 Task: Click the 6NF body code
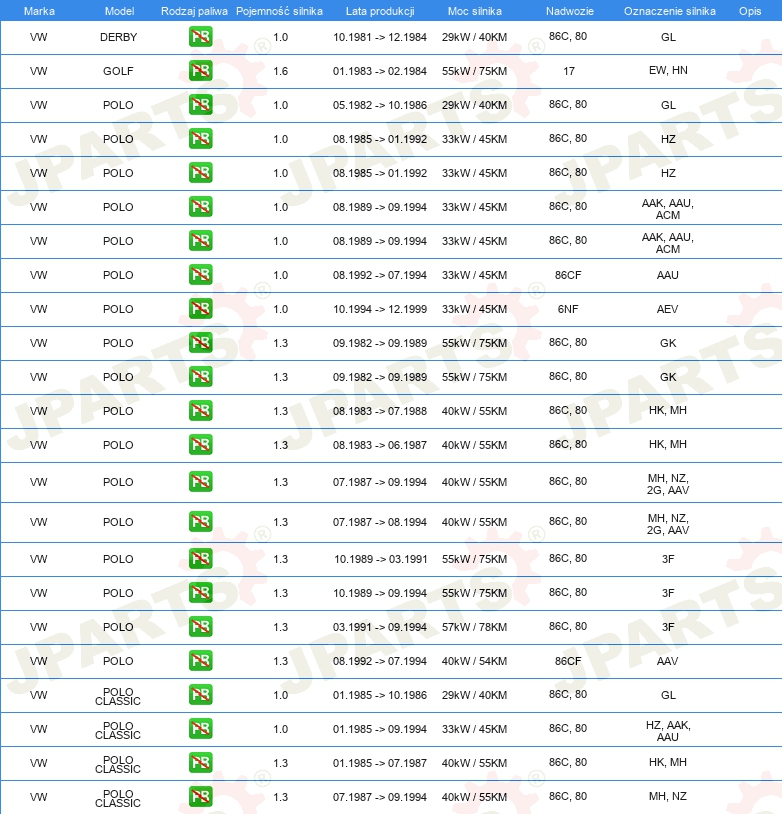pos(568,309)
